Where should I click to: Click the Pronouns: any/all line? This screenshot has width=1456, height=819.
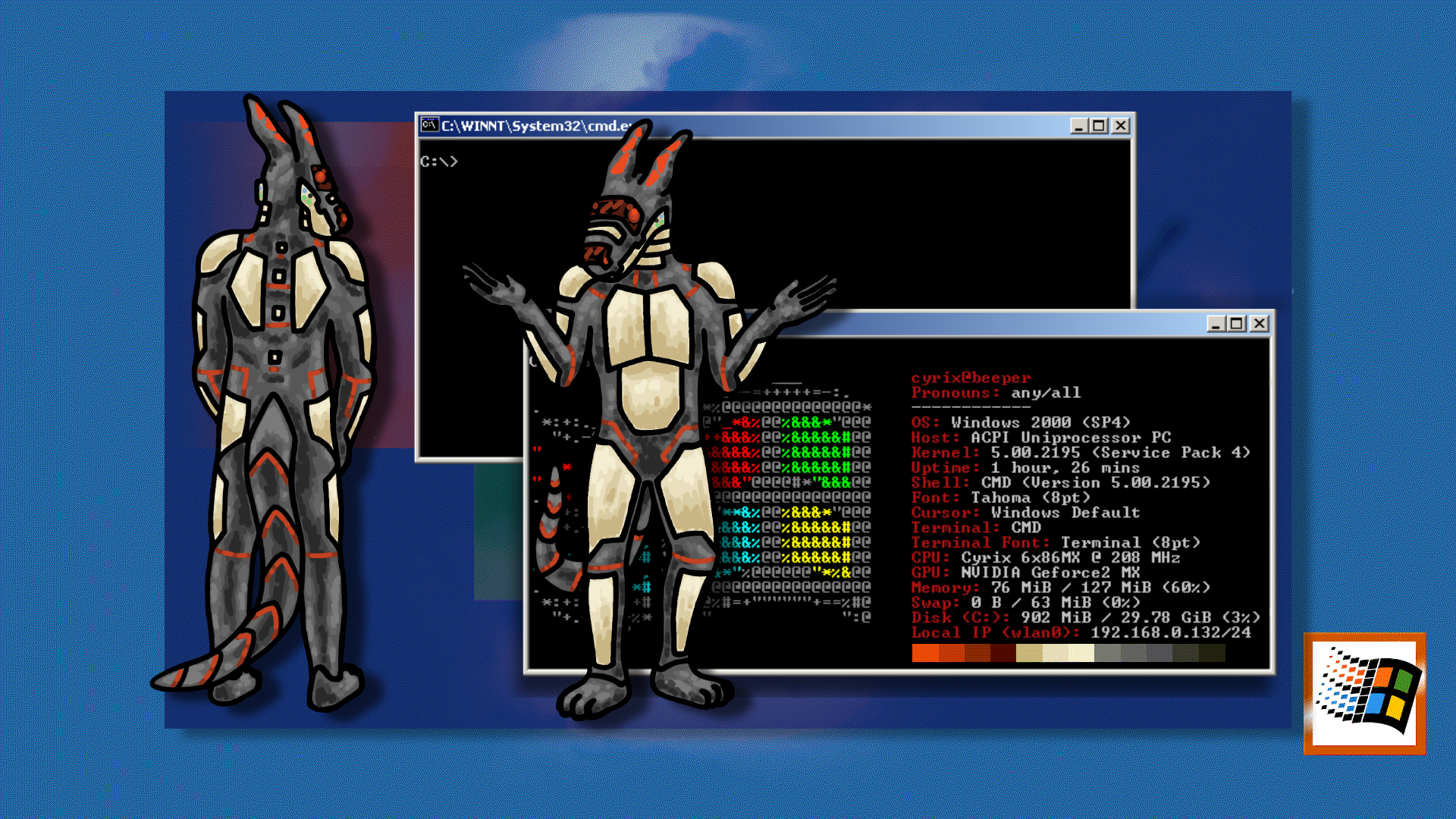(996, 393)
